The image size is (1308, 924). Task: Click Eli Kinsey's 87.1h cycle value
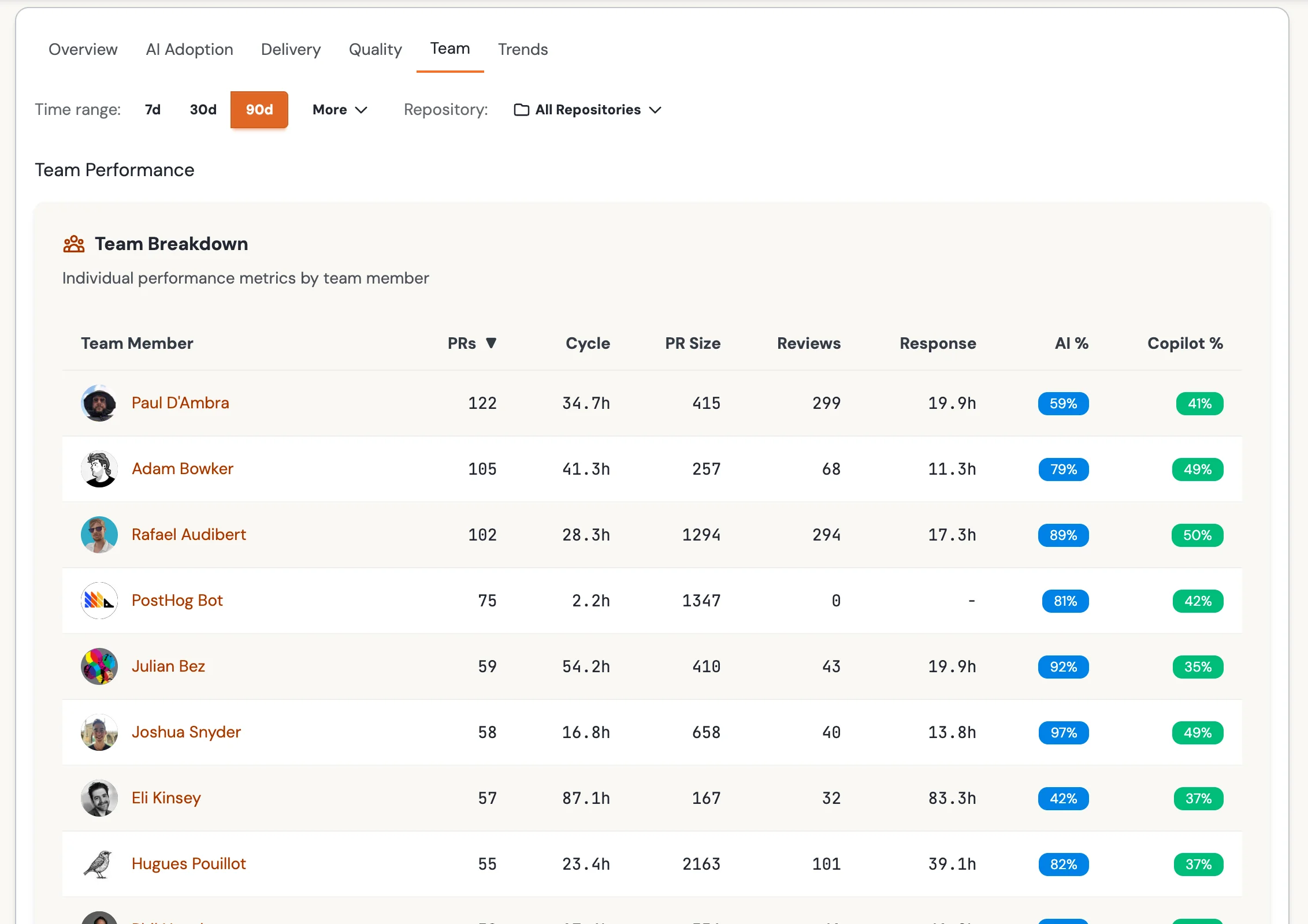(586, 798)
